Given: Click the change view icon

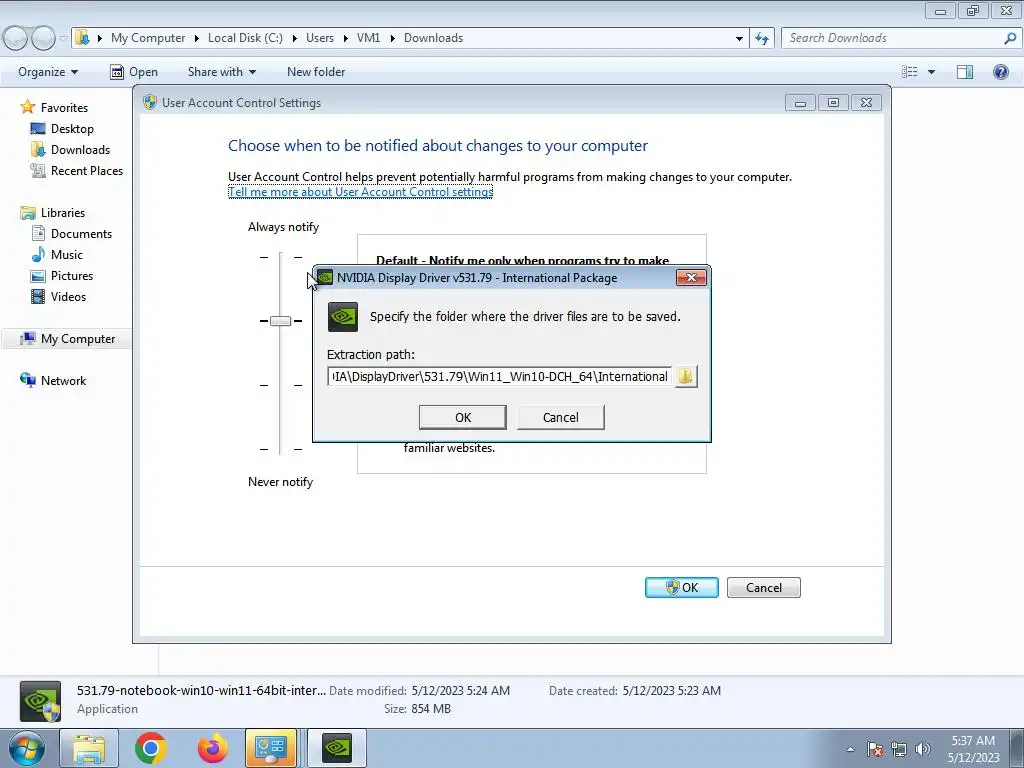Looking at the screenshot, I should (910, 72).
